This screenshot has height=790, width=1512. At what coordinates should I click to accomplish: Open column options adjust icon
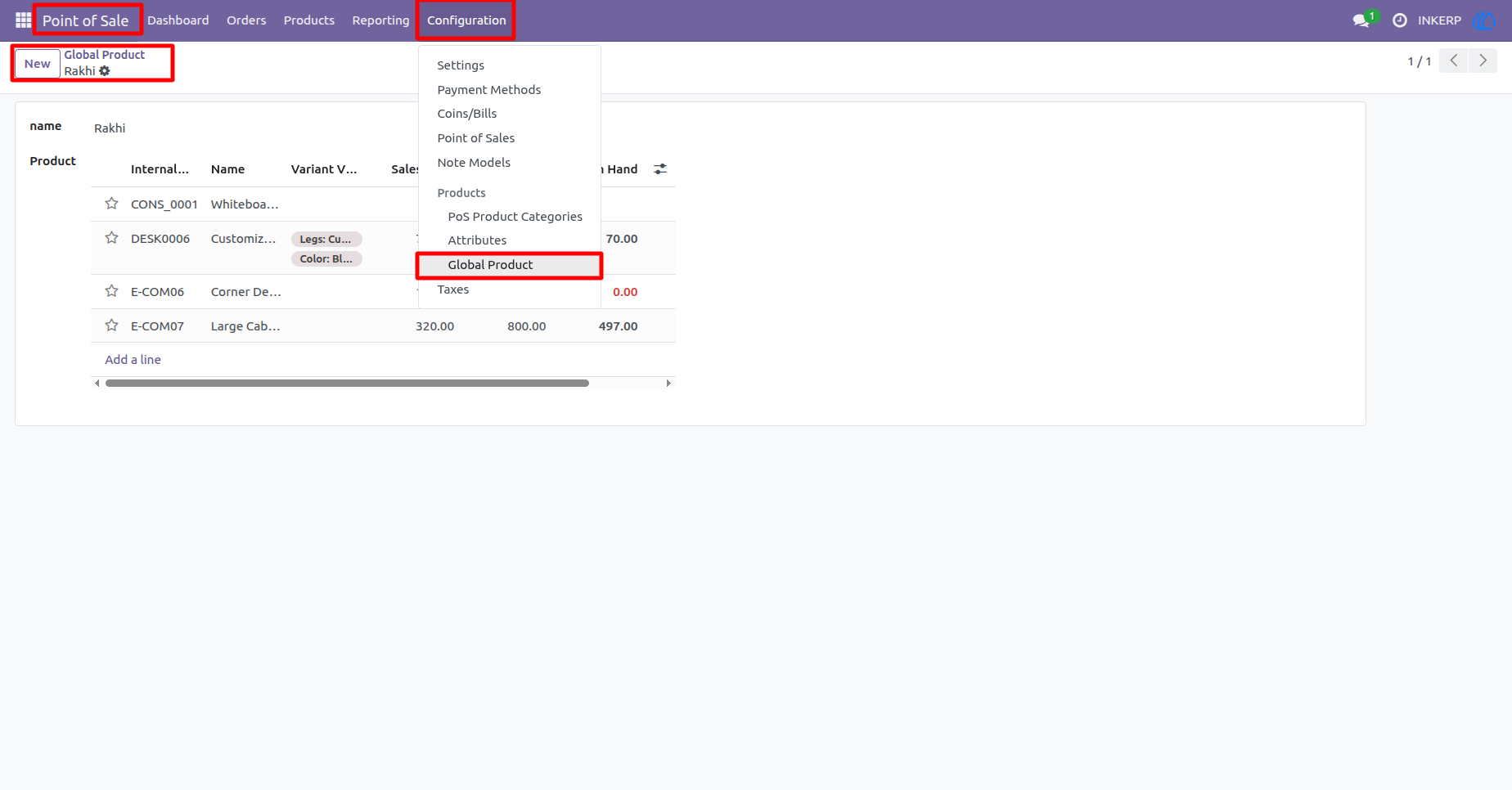tap(660, 168)
